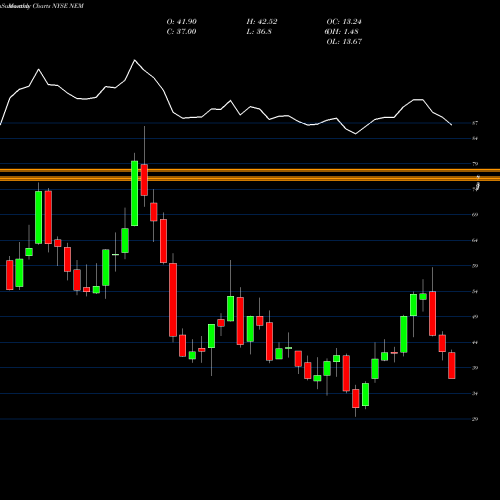Click the 'OL: 13.67' reading

click(344, 42)
